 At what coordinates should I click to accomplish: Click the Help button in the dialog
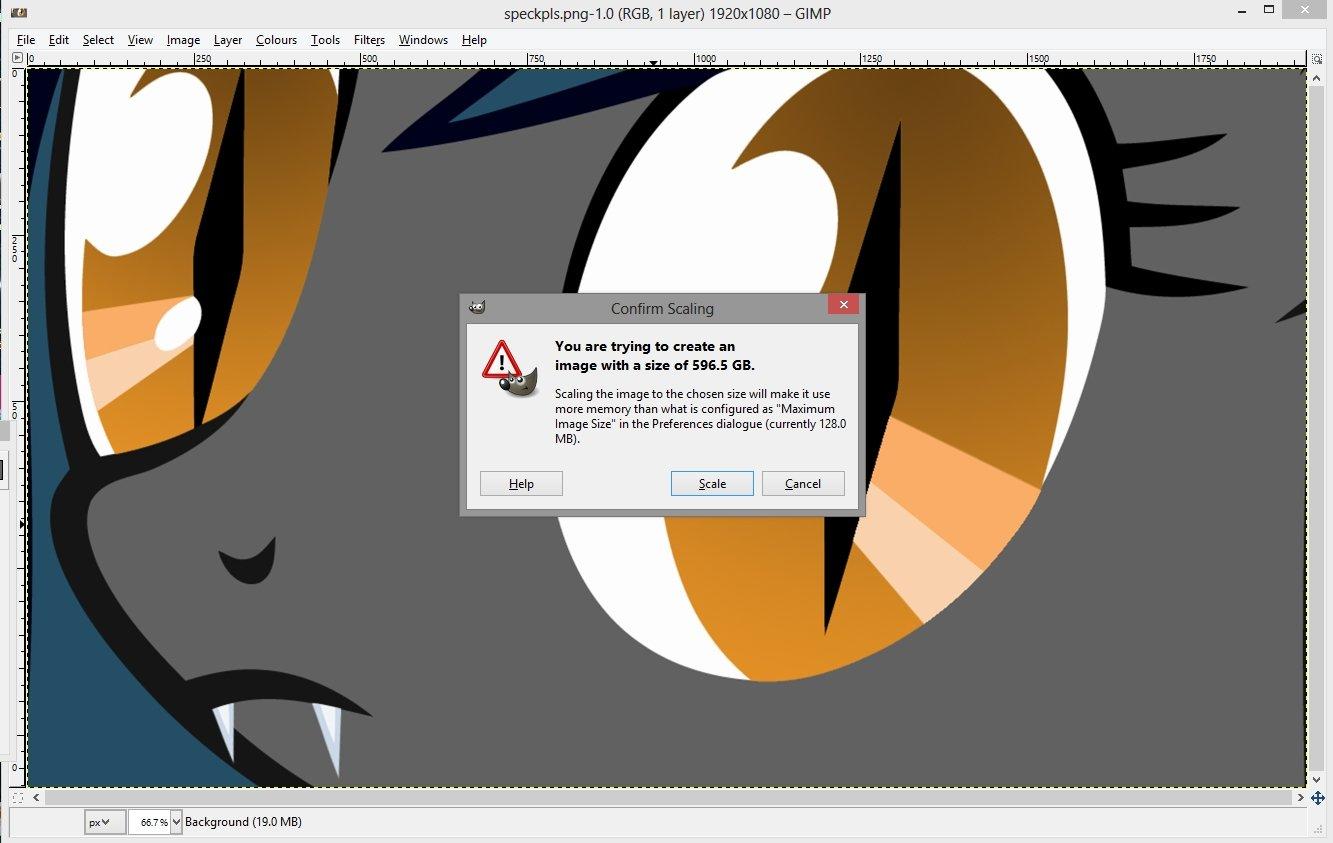521,483
